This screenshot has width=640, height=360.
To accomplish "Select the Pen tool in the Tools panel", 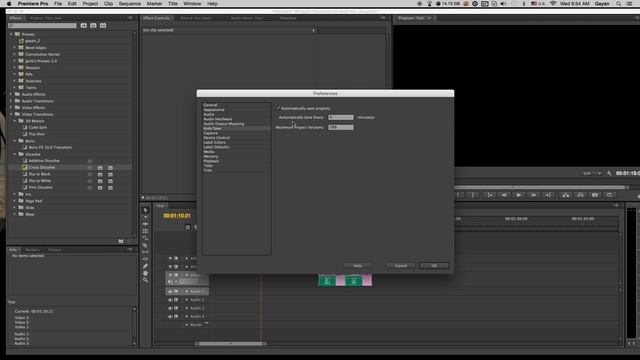I will [145, 266].
